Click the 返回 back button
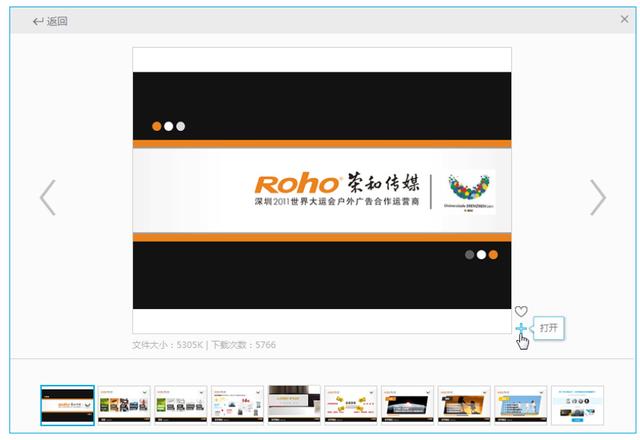The height and width of the screenshot is (440, 640). click(x=50, y=21)
